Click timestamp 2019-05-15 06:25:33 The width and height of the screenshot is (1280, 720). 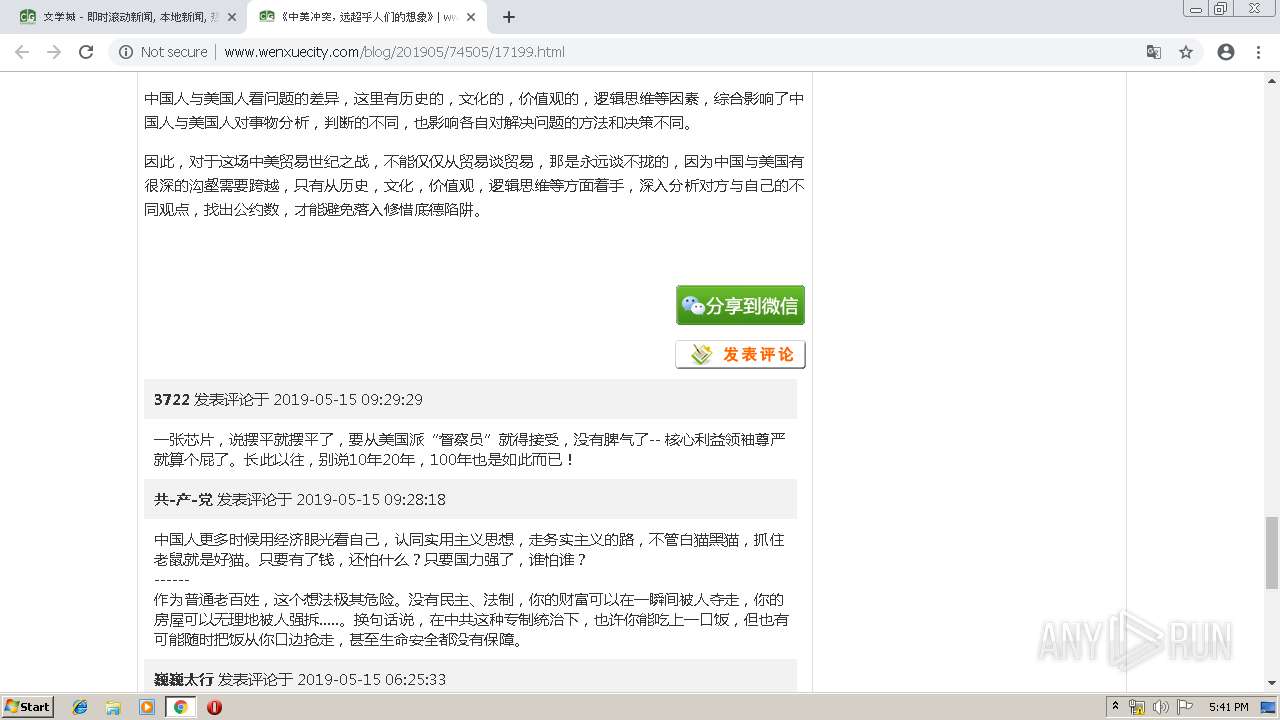(372, 679)
